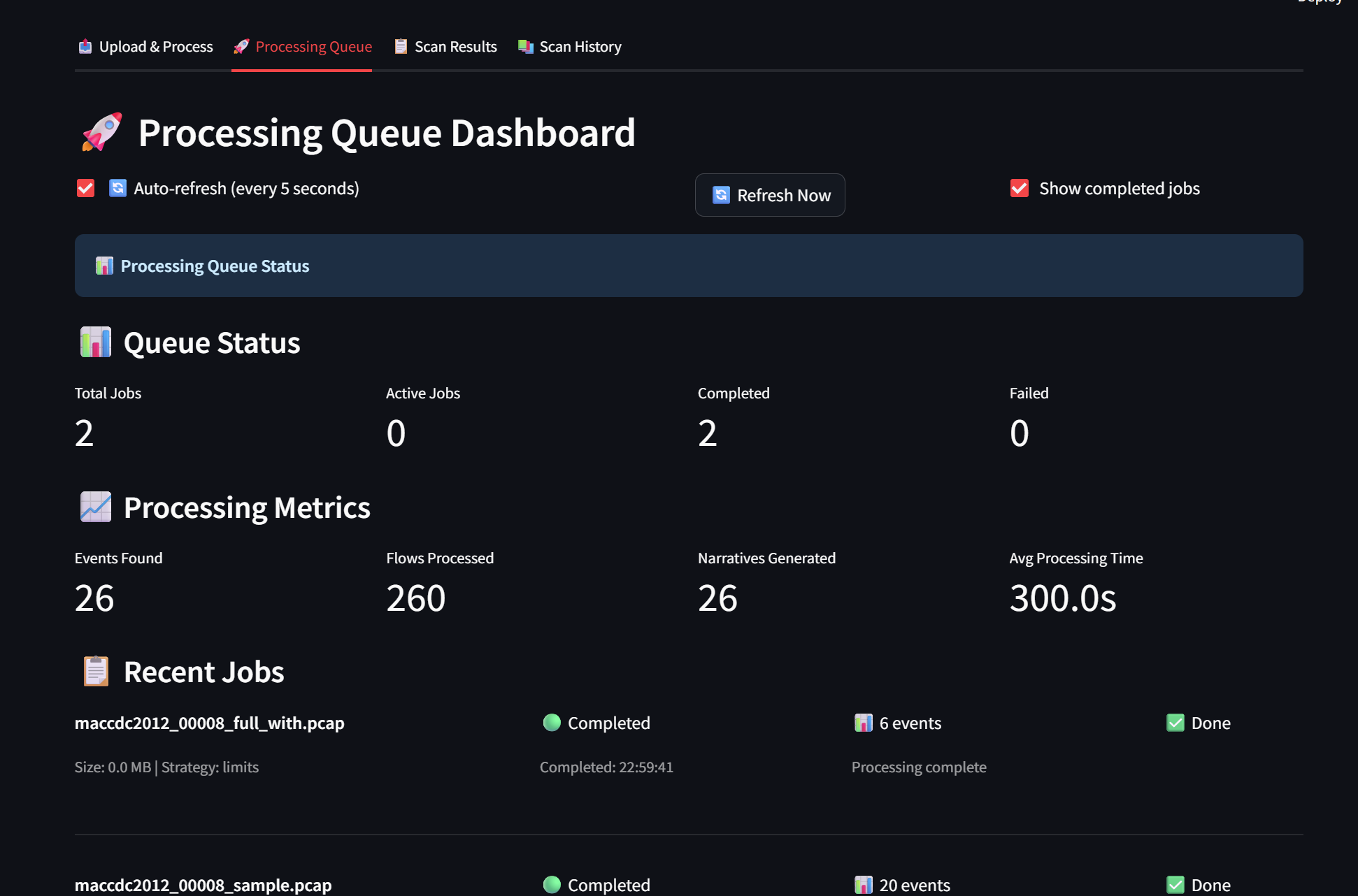Click the chart icon in Processing Queue Status banner
Viewport: 1358px width, 896px height.
pos(104,266)
